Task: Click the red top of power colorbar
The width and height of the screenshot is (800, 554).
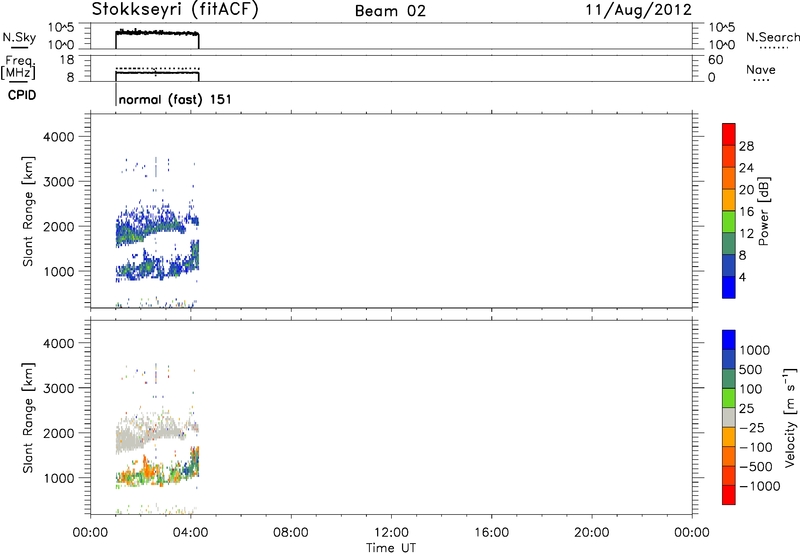Action: click(729, 134)
